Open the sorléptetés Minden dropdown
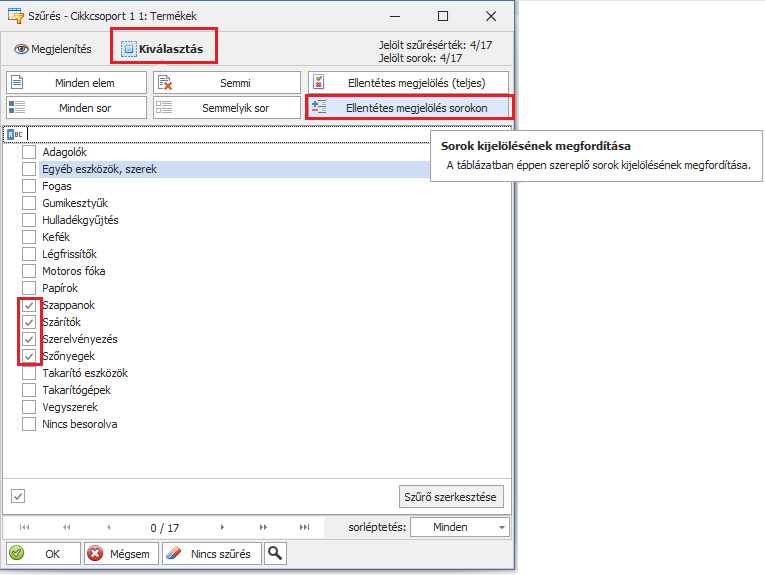The image size is (765, 575). coord(458,527)
